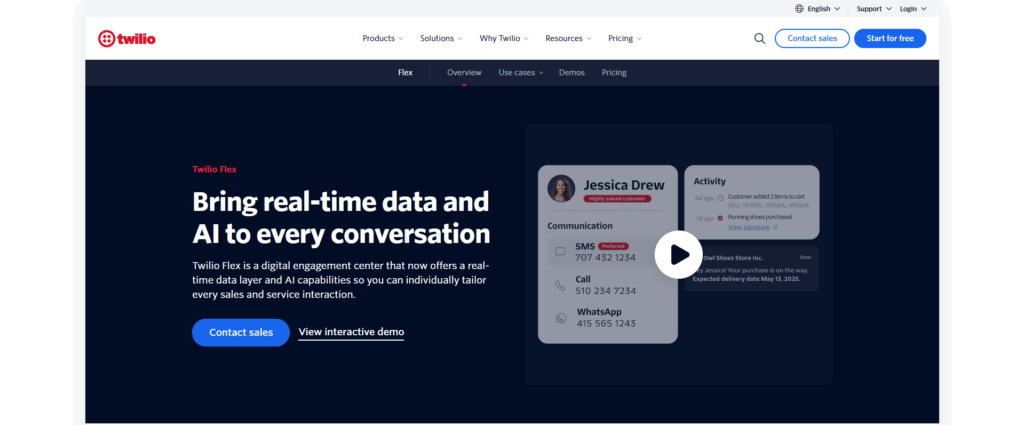Expand the Why Twilio menu
The image size is (1024, 425).
pyautogui.click(x=504, y=39)
